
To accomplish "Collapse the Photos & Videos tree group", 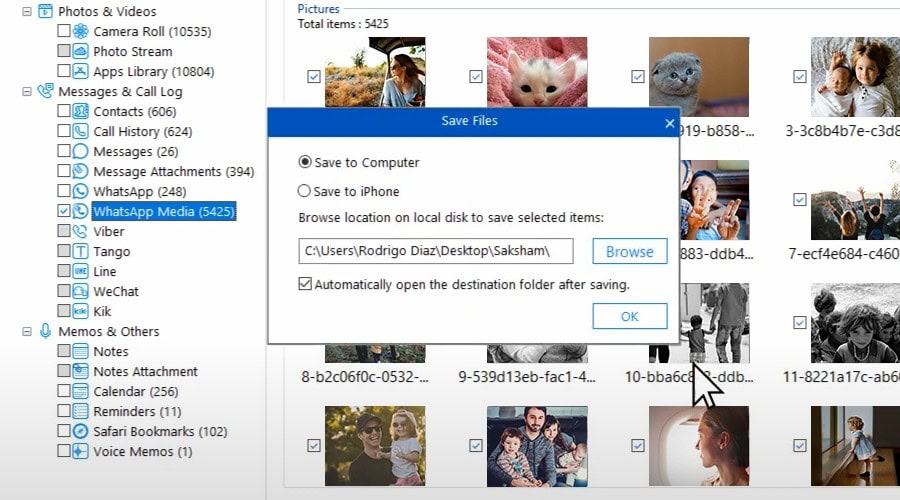I will click(26, 11).
